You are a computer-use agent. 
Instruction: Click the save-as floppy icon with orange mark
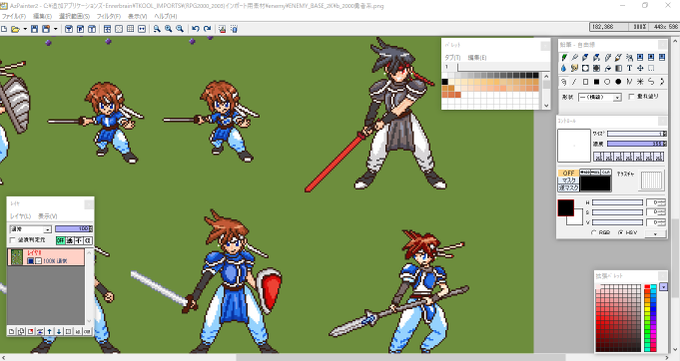46,29
